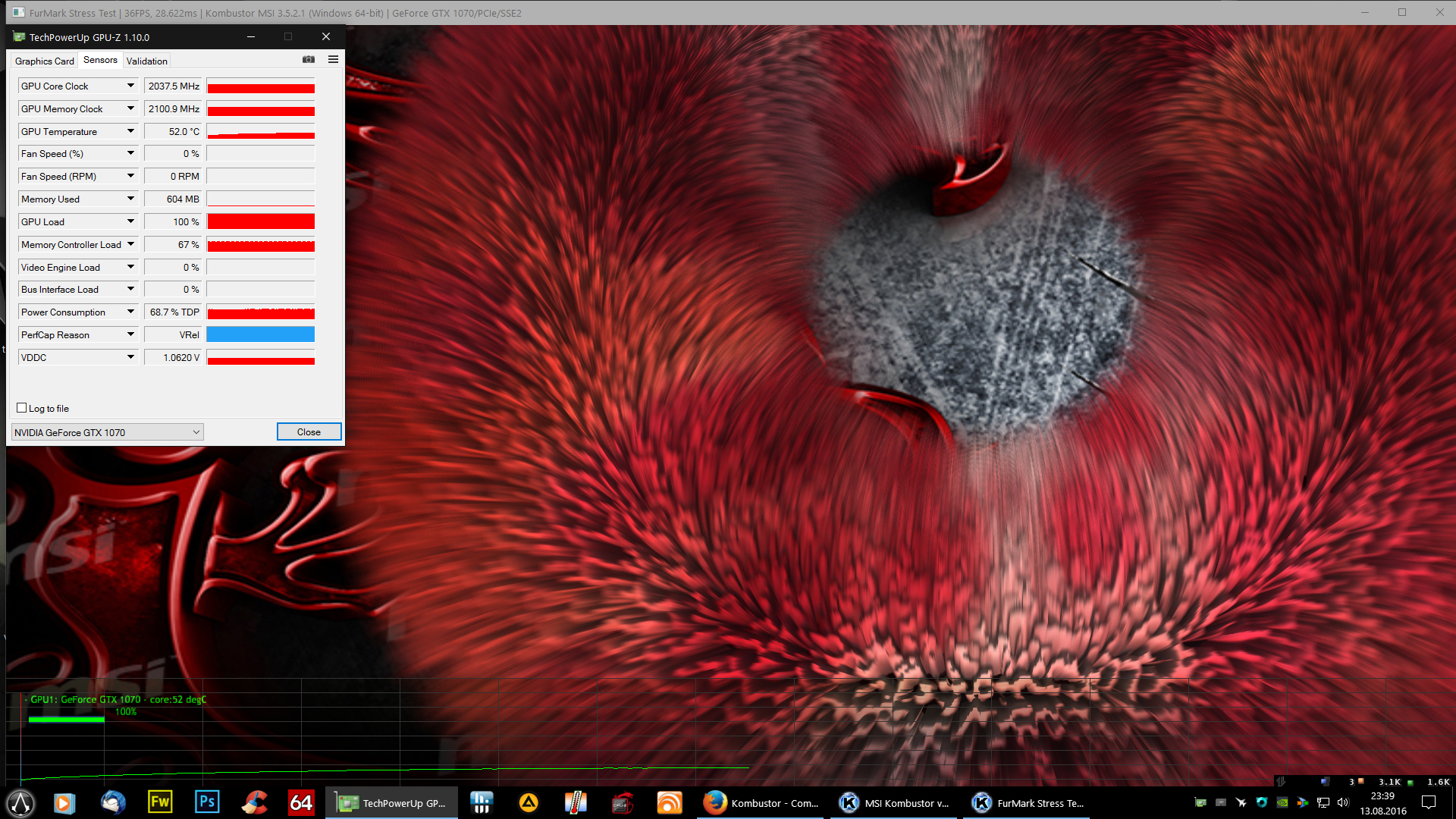Open Thunderbird mail from the taskbar
1456x819 pixels.
coord(113,802)
